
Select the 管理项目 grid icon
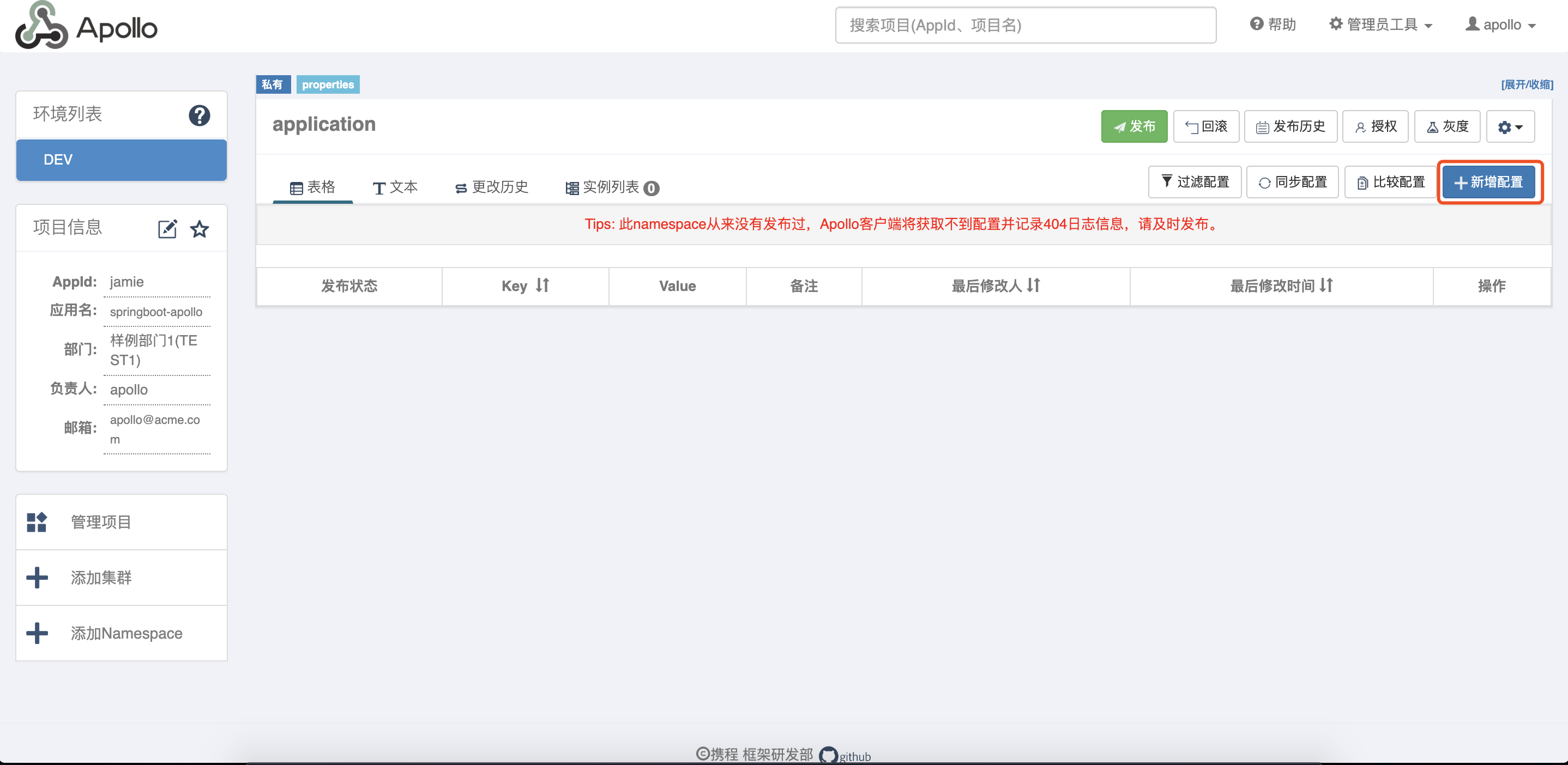click(x=37, y=522)
